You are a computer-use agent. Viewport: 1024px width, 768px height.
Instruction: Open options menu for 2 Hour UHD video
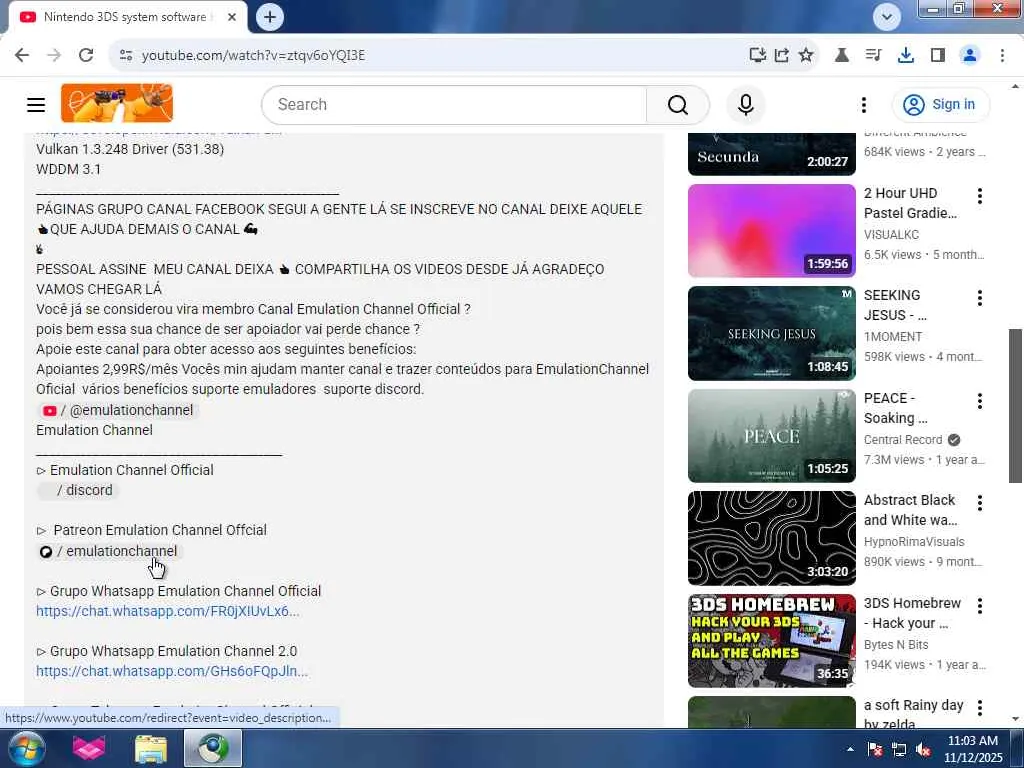(980, 196)
